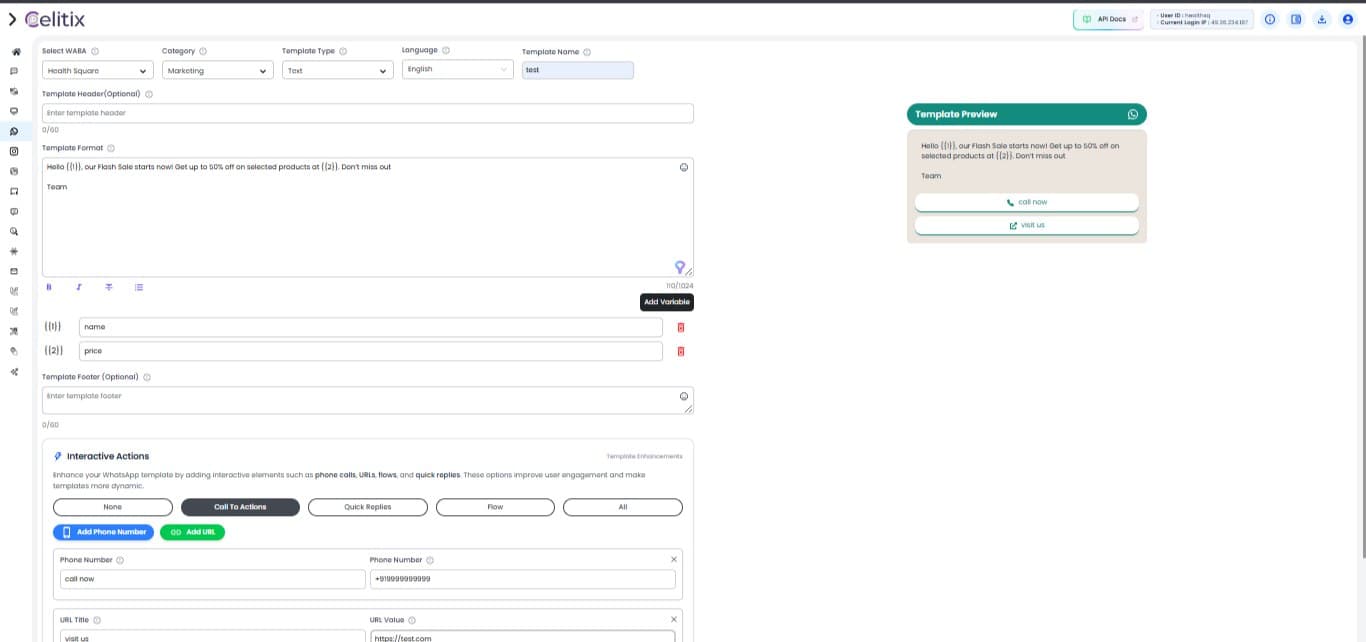The image size is (1366, 642).
Task: Select the All interactive actions option
Action: pyautogui.click(x=623, y=507)
